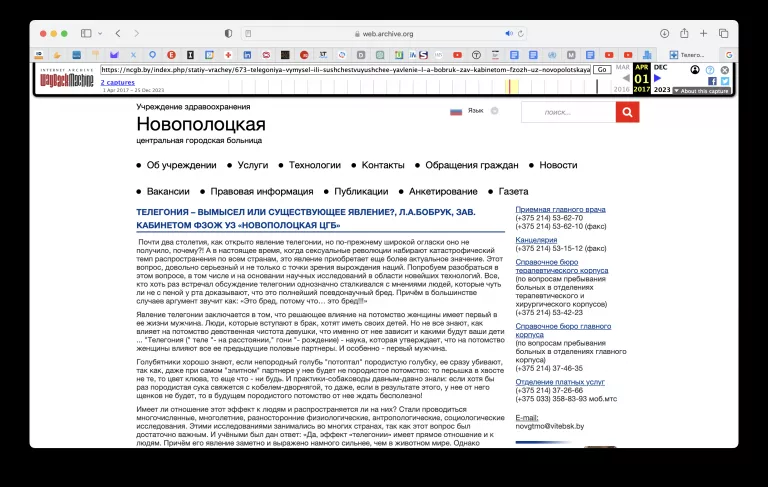
Task: Close the Wayback Machine toolbar
Action: point(725,69)
